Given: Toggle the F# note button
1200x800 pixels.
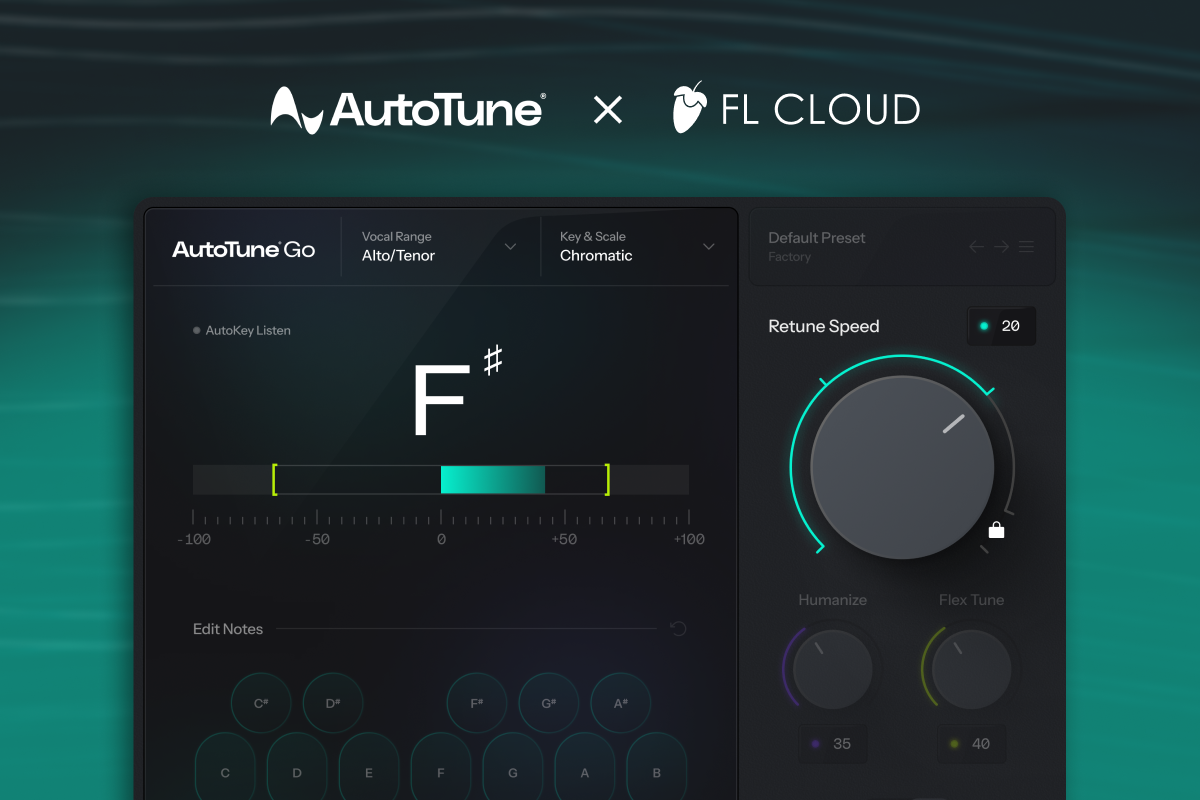Looking at the screenshot, I should pos(477,703).
